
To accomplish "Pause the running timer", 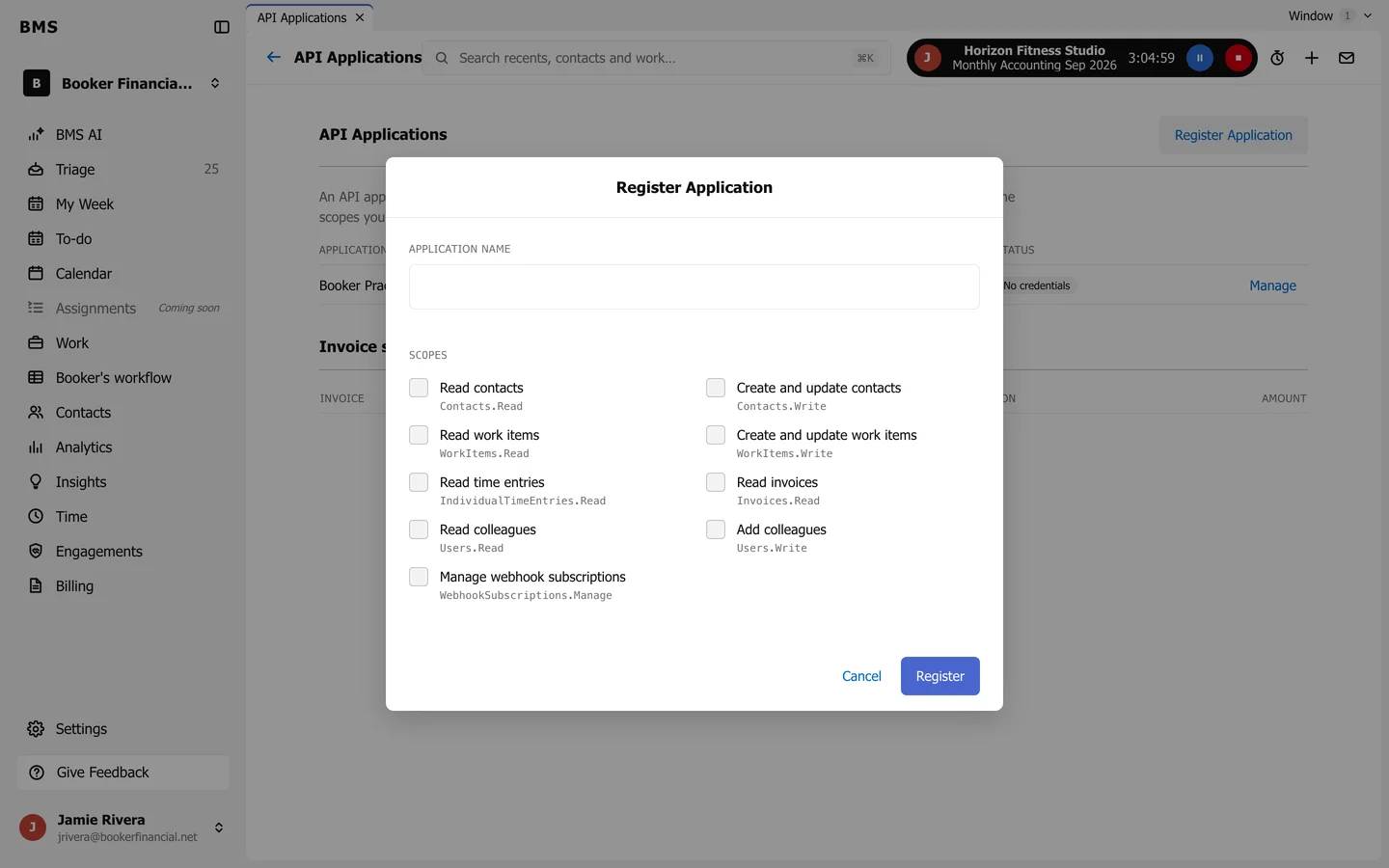I will coord(1200,58).
